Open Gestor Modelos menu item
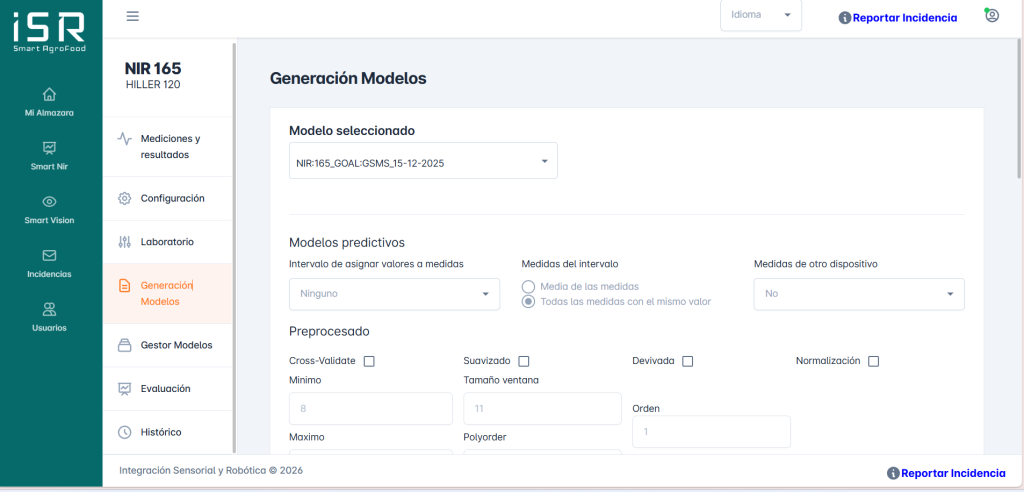This screenshot has width=1024, height=492. point(176,345)
